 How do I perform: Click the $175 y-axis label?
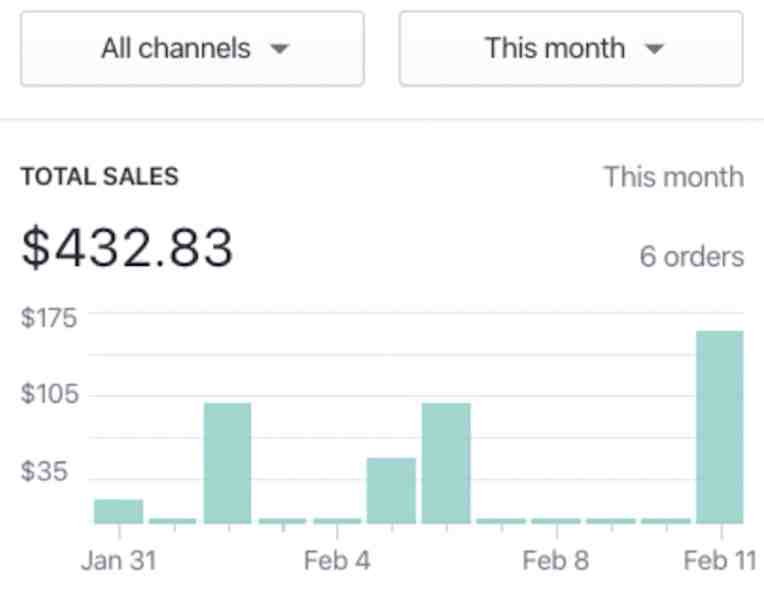point(49,318)
